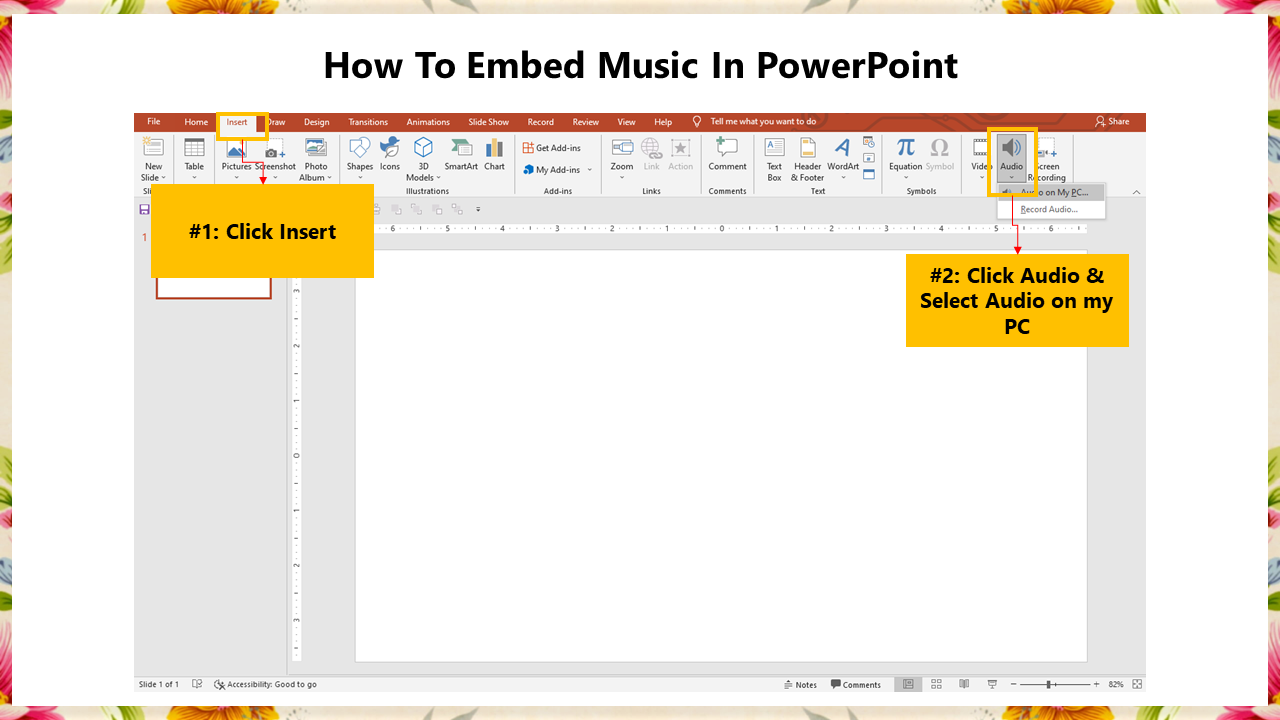1280x720 pixels.
Task: Expand the 3D Models dropdown
Action: click(x=438, y=178)
